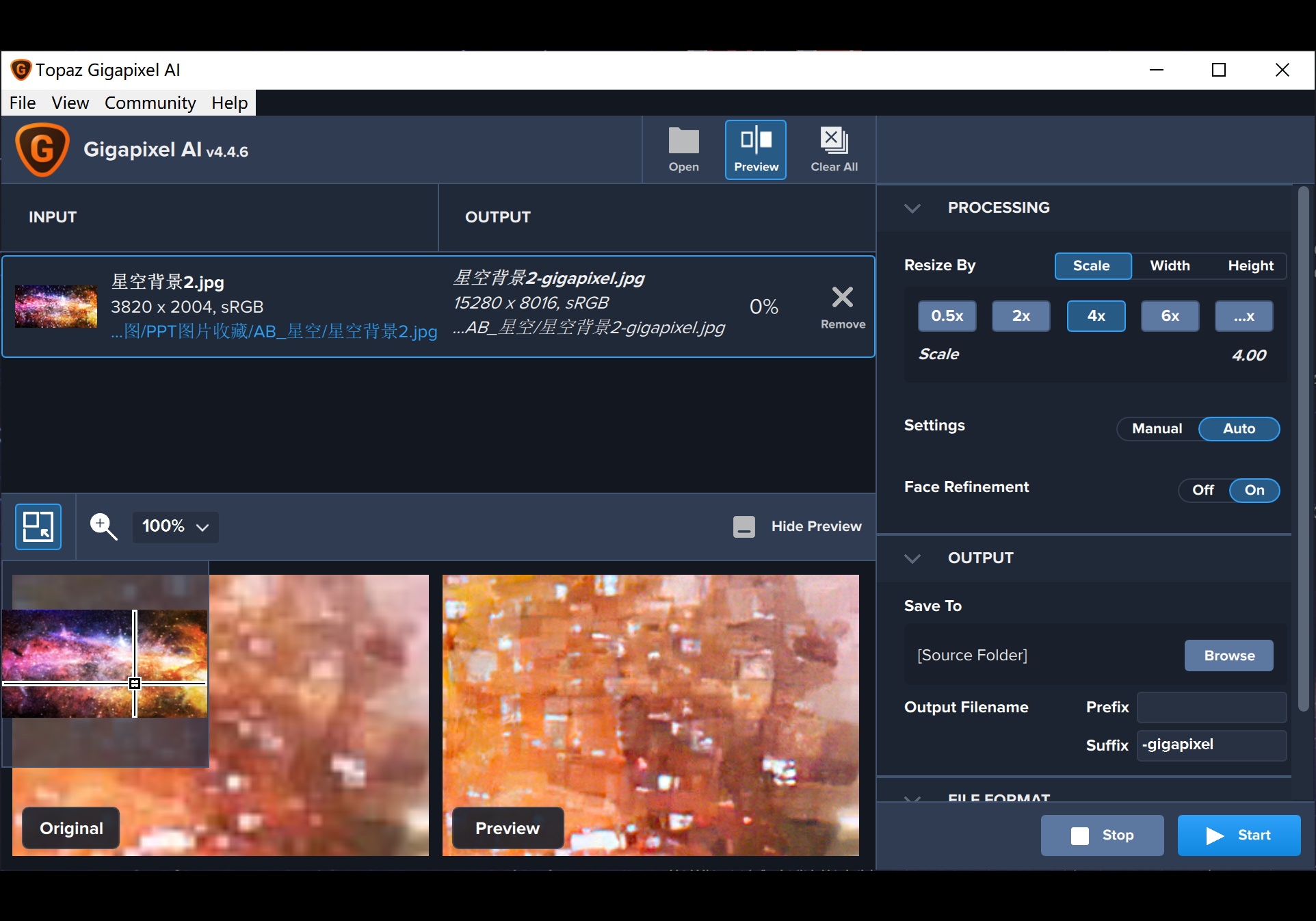Choose the 4x scale preset
The height and width of the screenshot is (921, 1316).
pyautogui.click(x=1096, y=316)
